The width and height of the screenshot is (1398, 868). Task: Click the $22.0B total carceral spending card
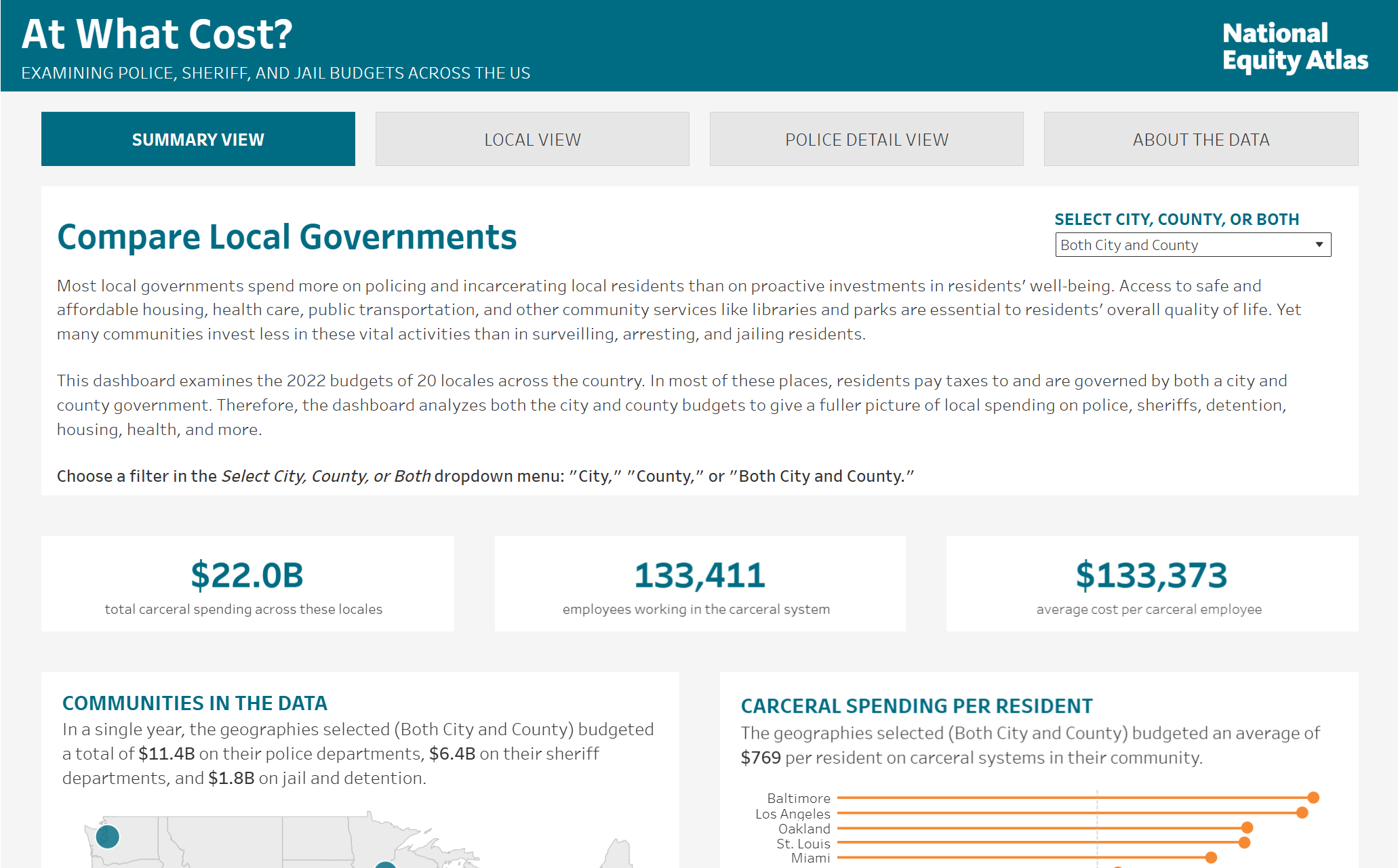pyautogui.click(x=247, y=584)
